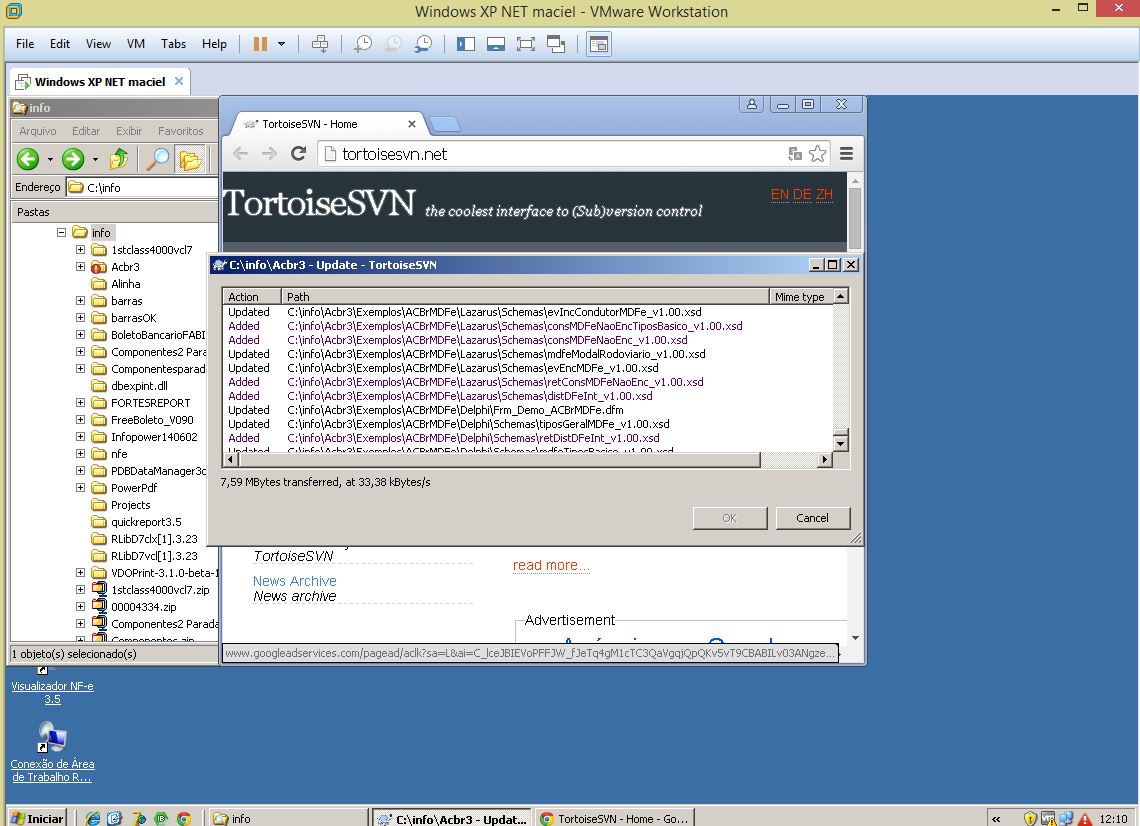Click the translate icon in the Chrome address bar
The height and width of the screenshot is (826, 1140).
click(x=795, y=153)
